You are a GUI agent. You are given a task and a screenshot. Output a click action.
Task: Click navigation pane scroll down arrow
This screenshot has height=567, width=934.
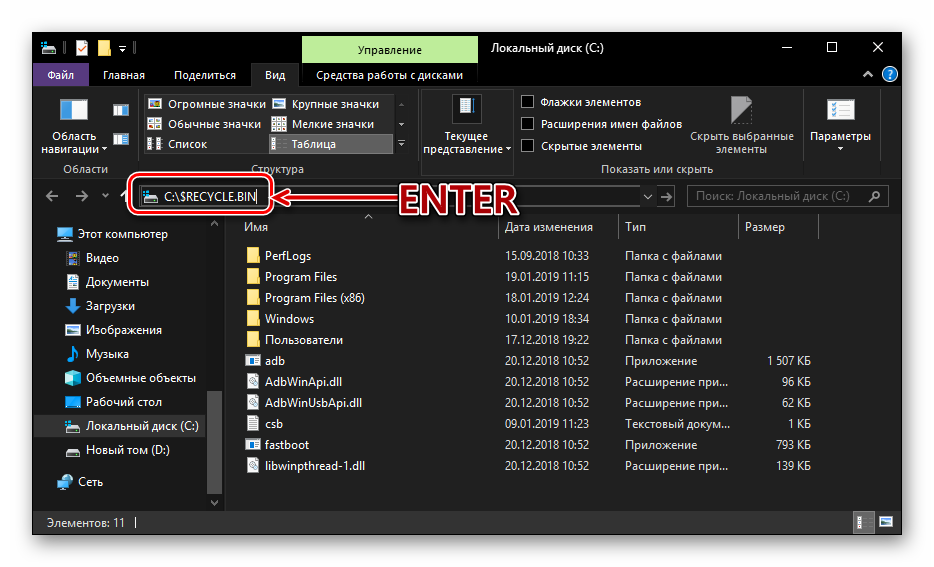[x=214, y=503]
